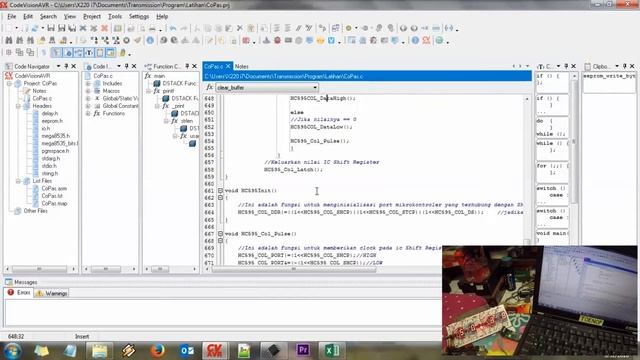Click the first binoculars Find icon

[x=9, y=40]
